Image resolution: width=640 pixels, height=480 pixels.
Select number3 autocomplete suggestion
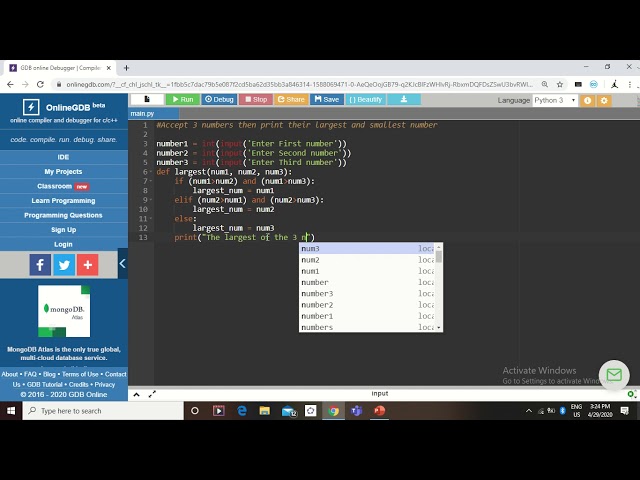[367, 293]
